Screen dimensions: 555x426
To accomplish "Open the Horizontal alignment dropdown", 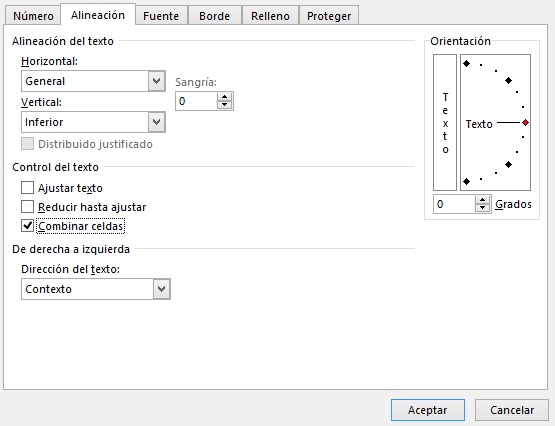I will pyautogui.click(x=93, y=81).
